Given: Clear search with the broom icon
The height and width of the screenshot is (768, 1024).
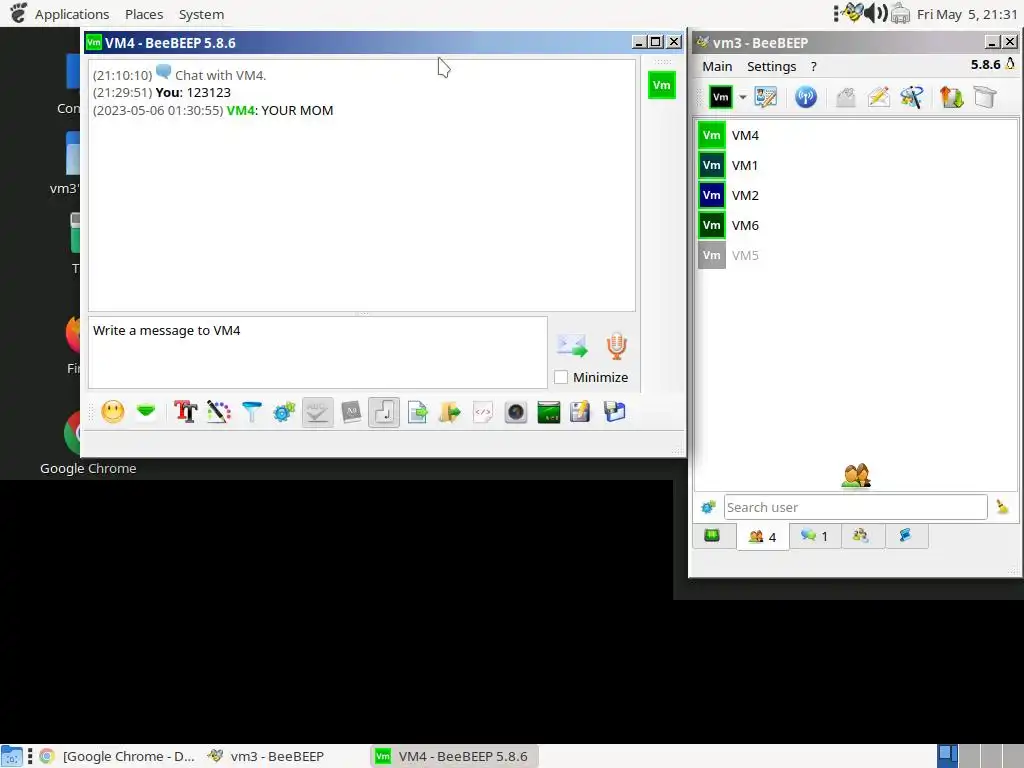Looking at the screenshot, I should point(1002,507).
